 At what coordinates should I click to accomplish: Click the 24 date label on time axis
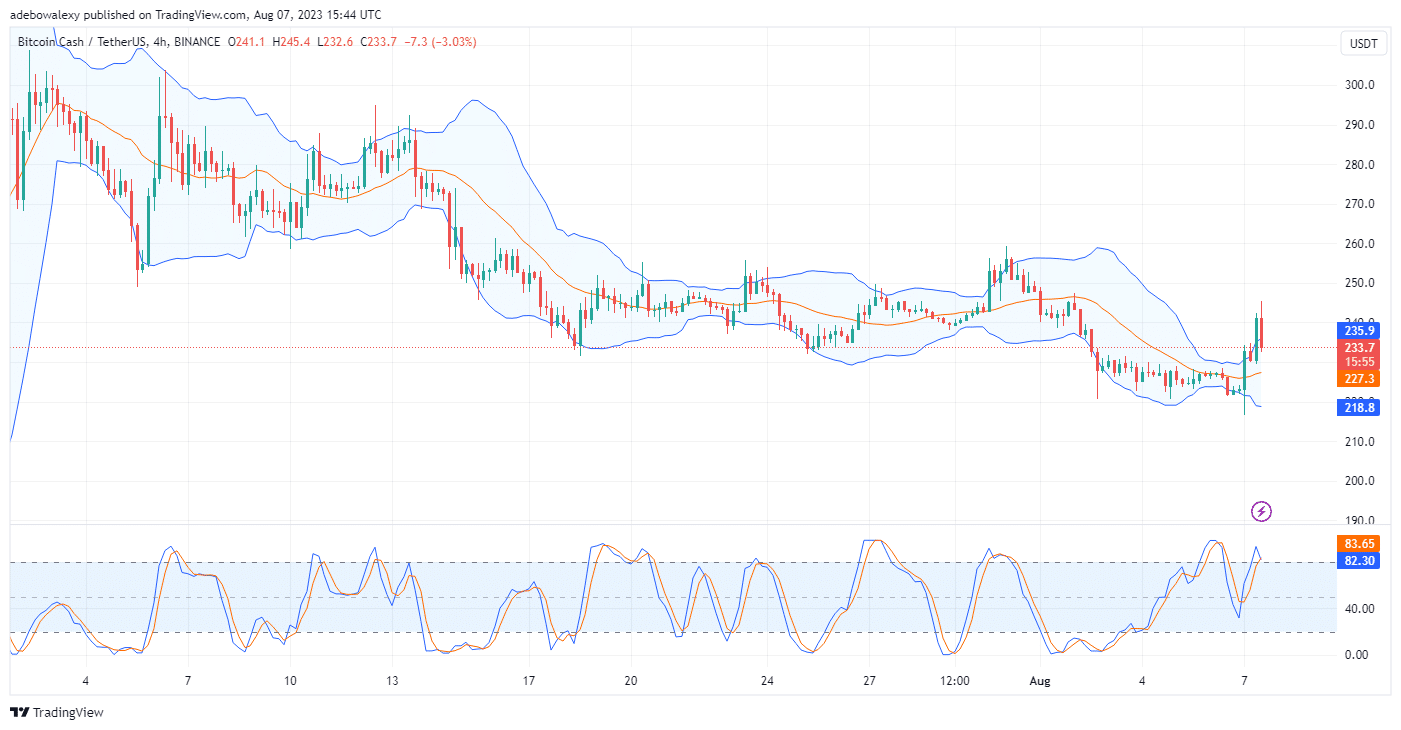click(767, 680)
